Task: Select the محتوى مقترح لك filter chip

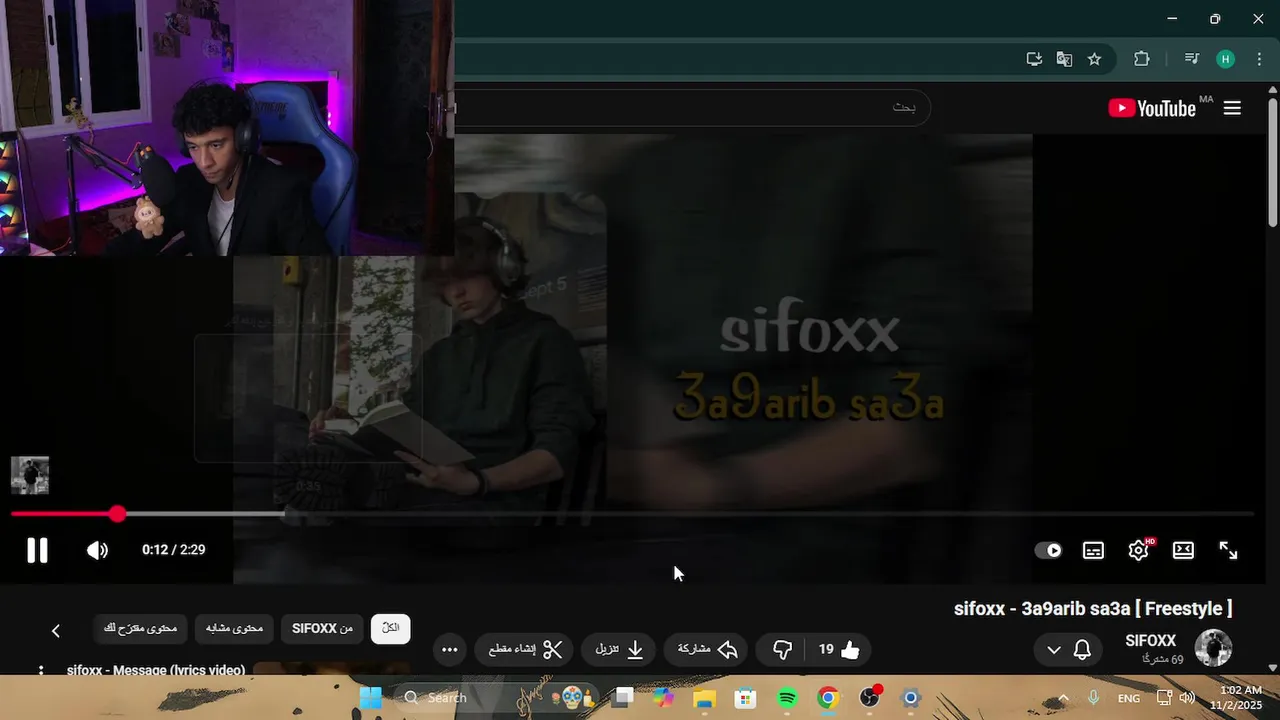Action: [x=140, y=628]
